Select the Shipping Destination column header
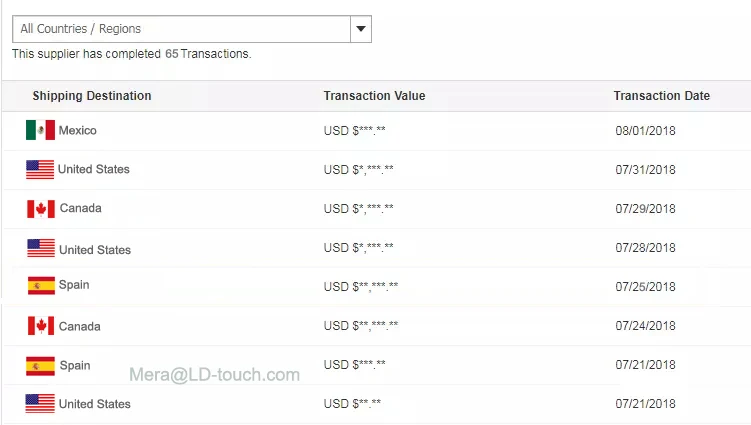Viewport: 751px width, 425px height. (92, 96)
